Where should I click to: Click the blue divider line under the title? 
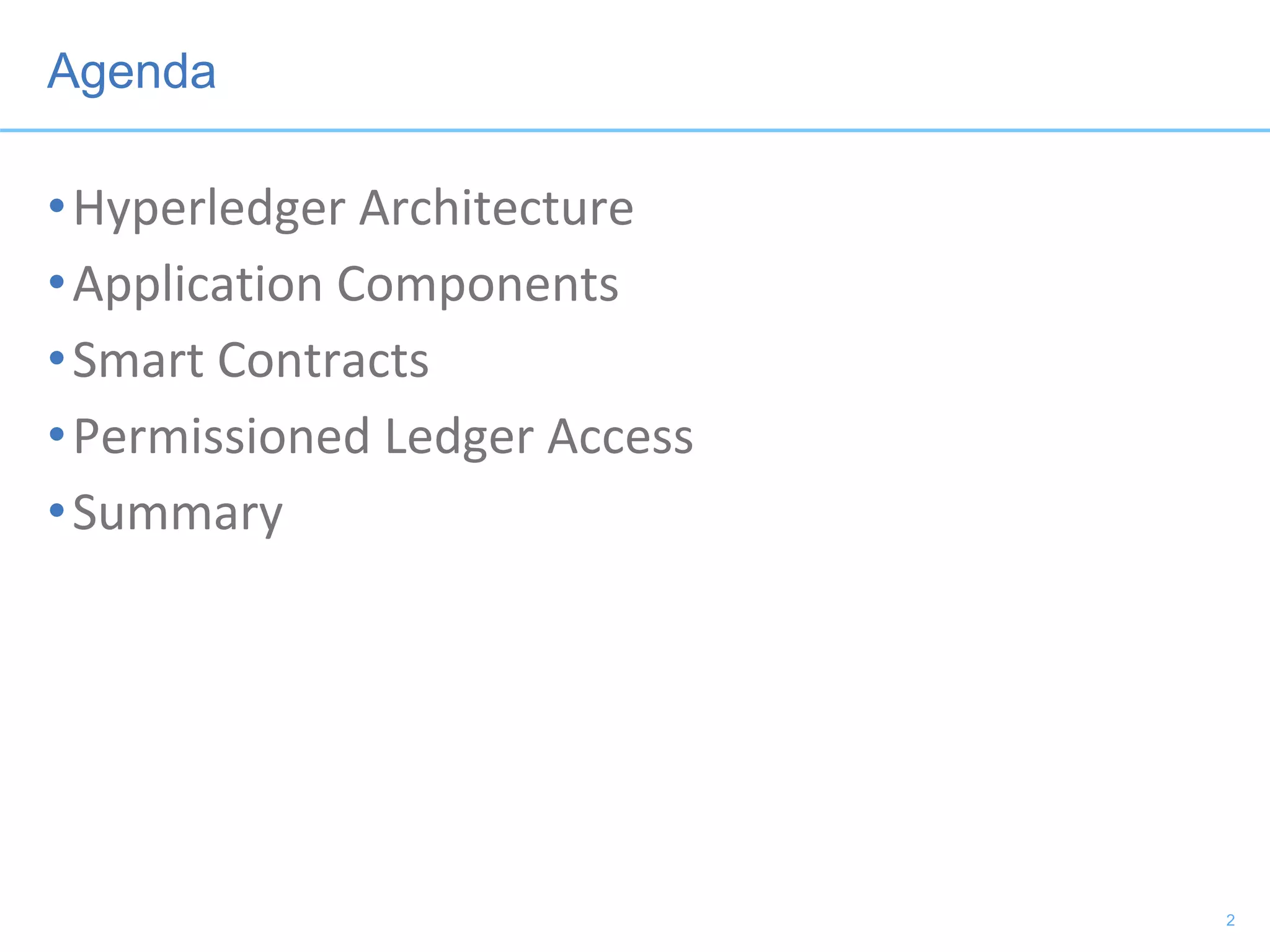635,130
